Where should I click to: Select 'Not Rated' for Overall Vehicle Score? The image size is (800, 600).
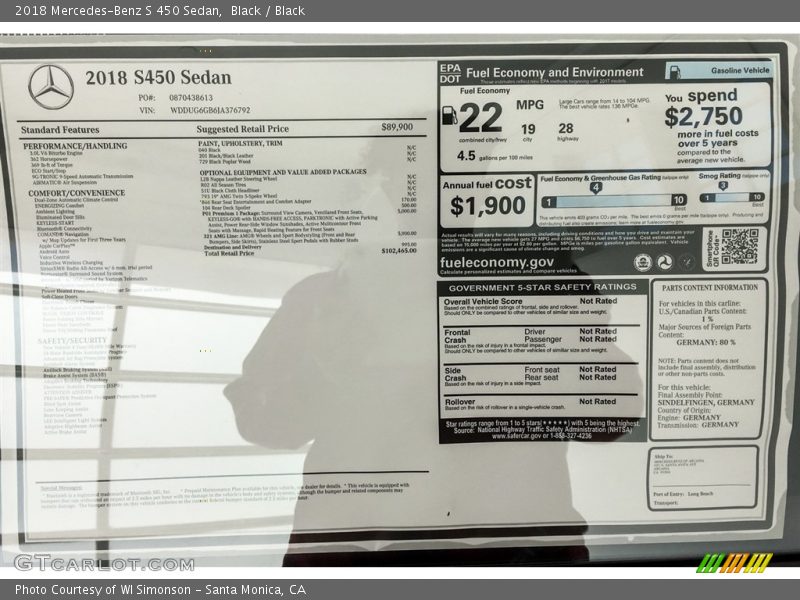(598, 301)
